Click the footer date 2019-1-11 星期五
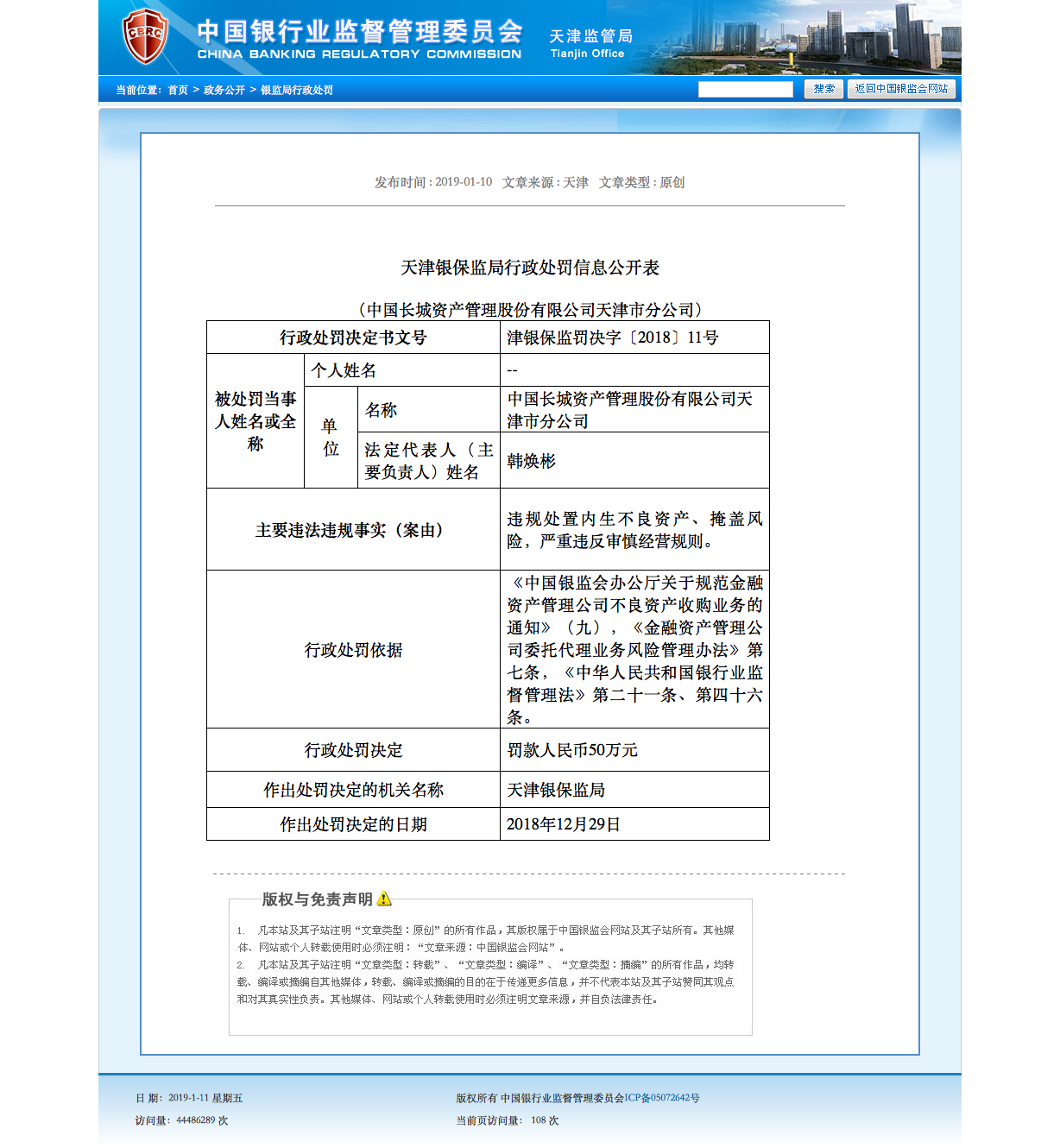1060x1148 pixels. (189, 1098)
